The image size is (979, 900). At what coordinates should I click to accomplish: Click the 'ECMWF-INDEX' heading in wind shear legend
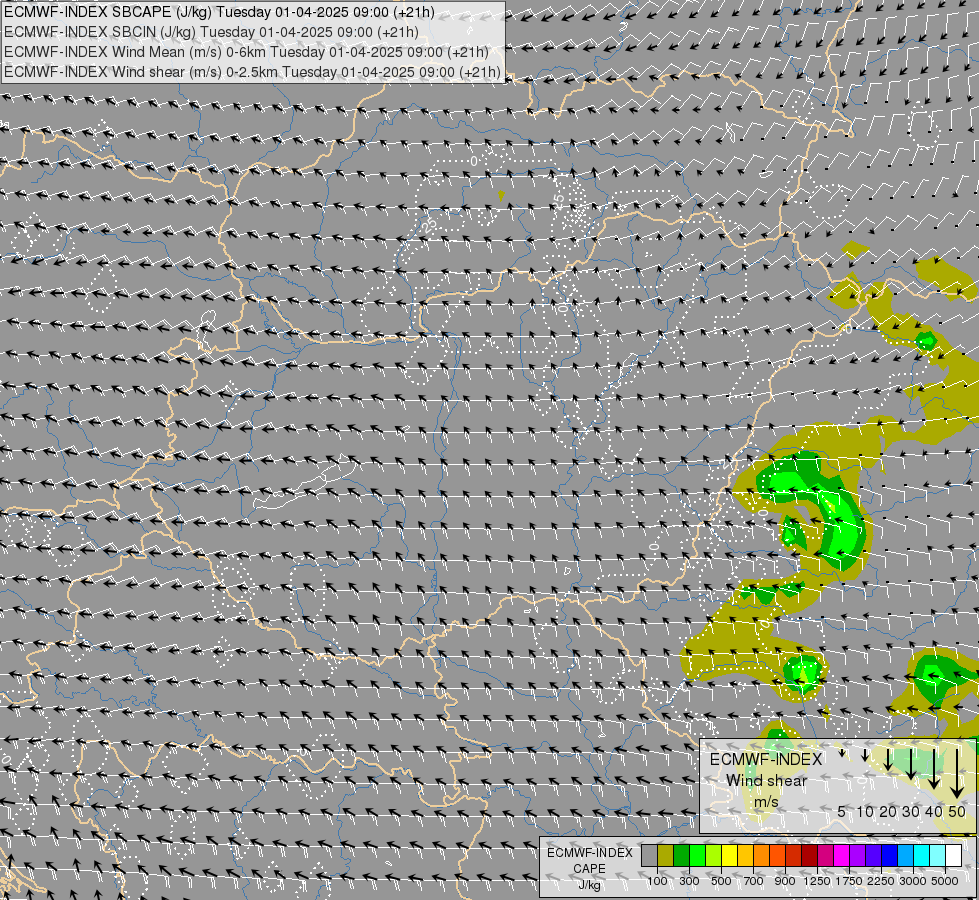point(766,759)
